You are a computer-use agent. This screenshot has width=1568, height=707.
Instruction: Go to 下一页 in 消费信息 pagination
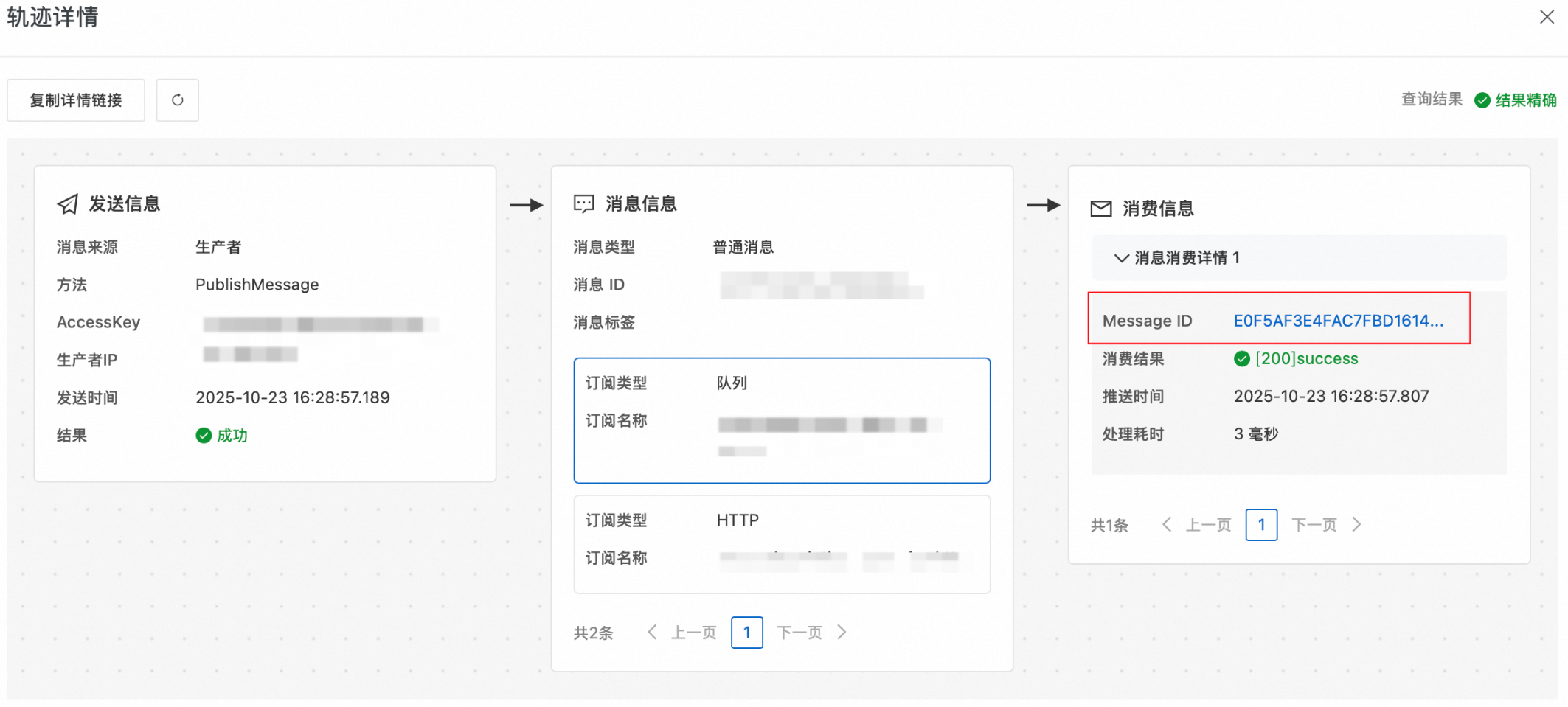tap(1327, 525)
